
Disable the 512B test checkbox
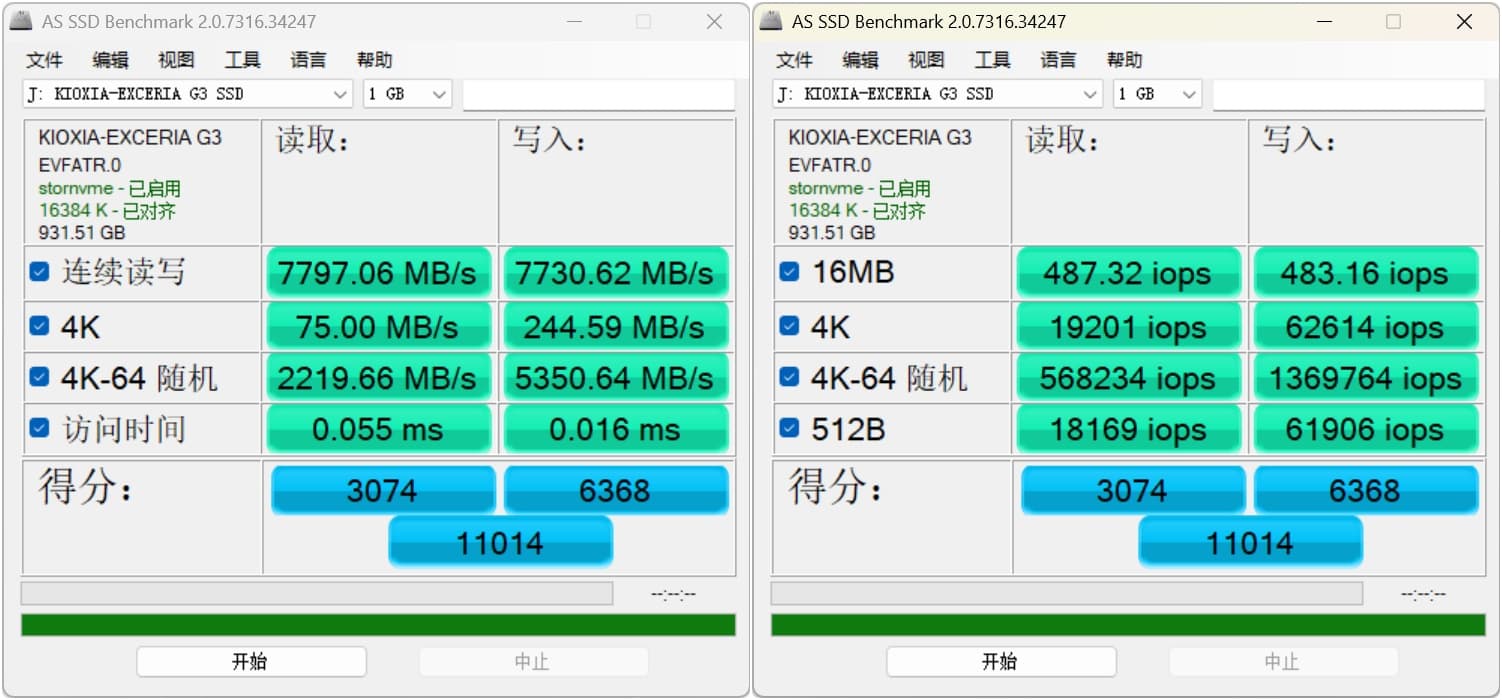point(789,429)
